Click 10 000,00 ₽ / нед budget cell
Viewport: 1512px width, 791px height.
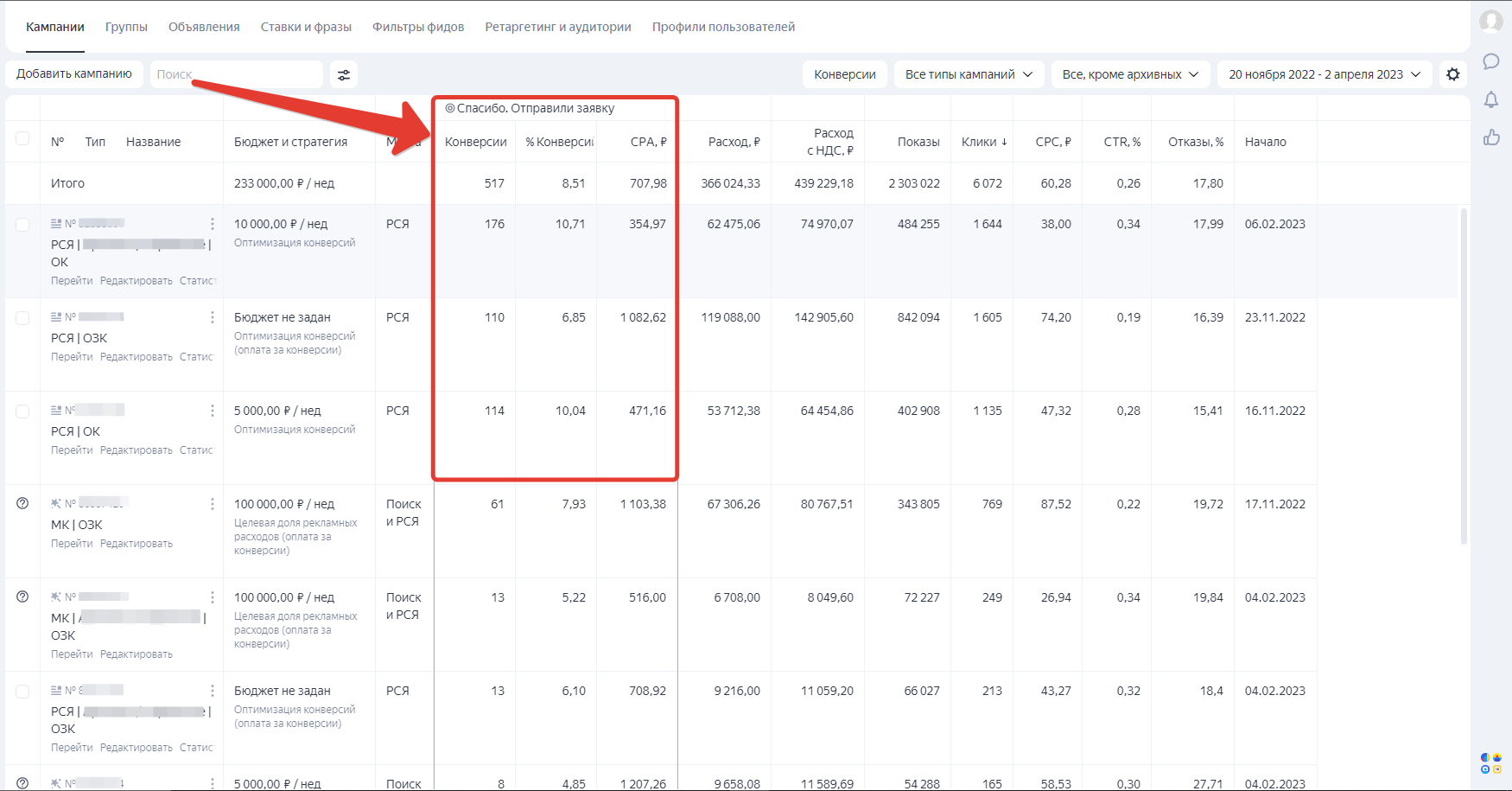pyautogui.click(x=281, y=224)
